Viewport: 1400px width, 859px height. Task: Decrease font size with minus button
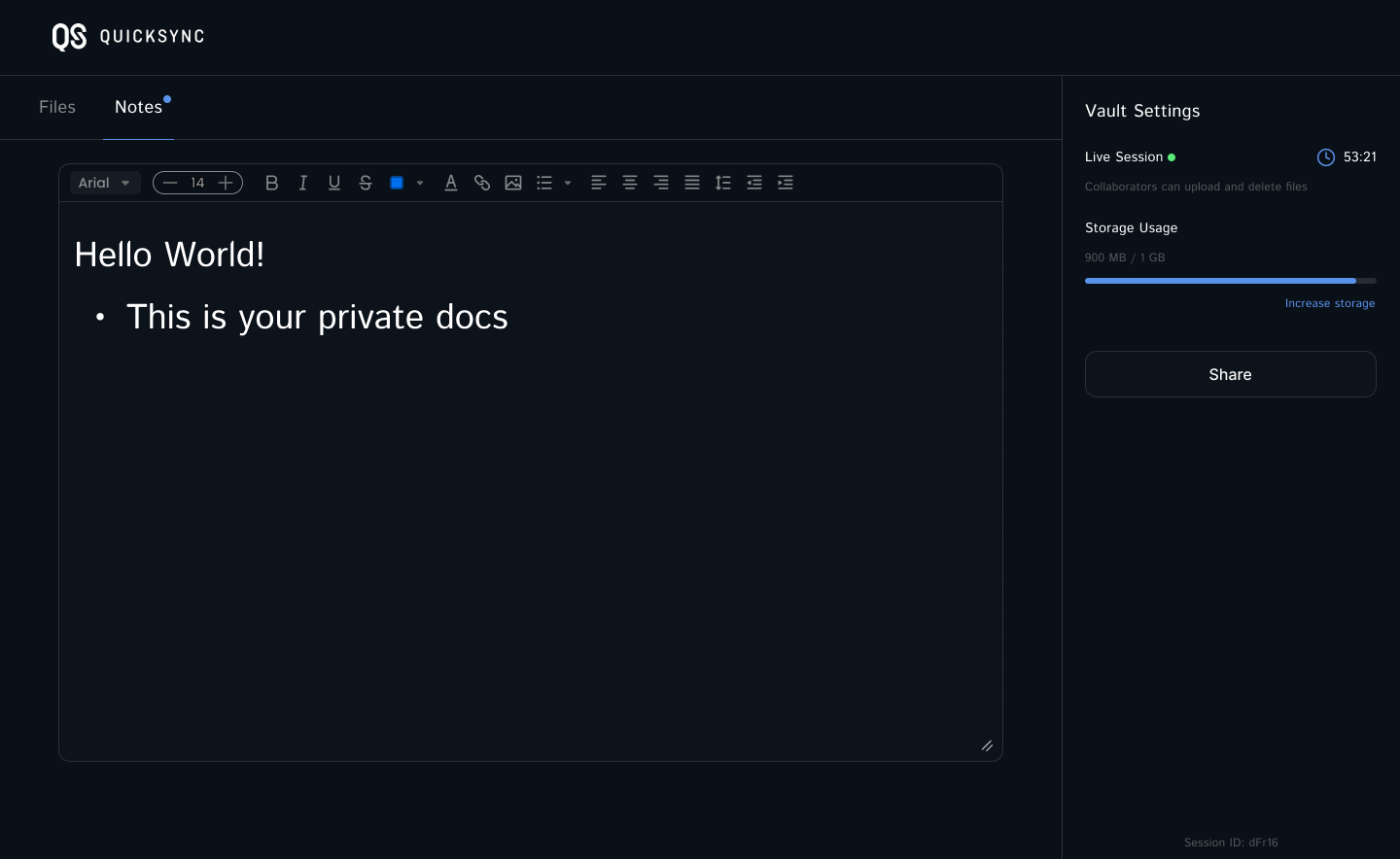click(170, 183)
